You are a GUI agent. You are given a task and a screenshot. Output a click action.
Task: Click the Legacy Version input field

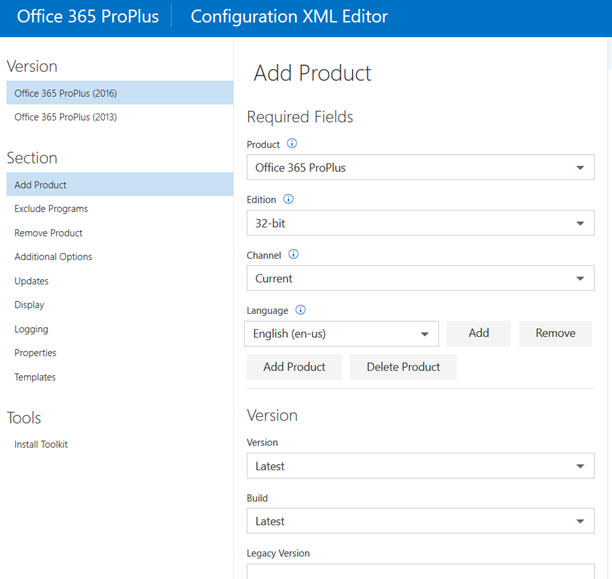point(420,571)
